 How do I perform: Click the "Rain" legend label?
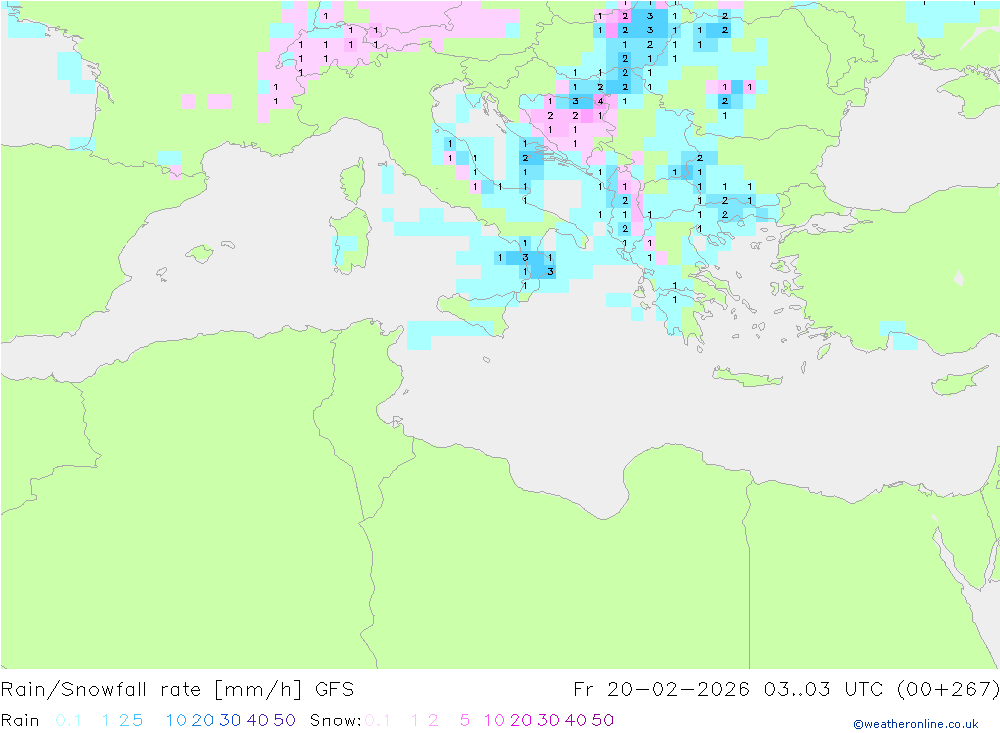(20, 720)
